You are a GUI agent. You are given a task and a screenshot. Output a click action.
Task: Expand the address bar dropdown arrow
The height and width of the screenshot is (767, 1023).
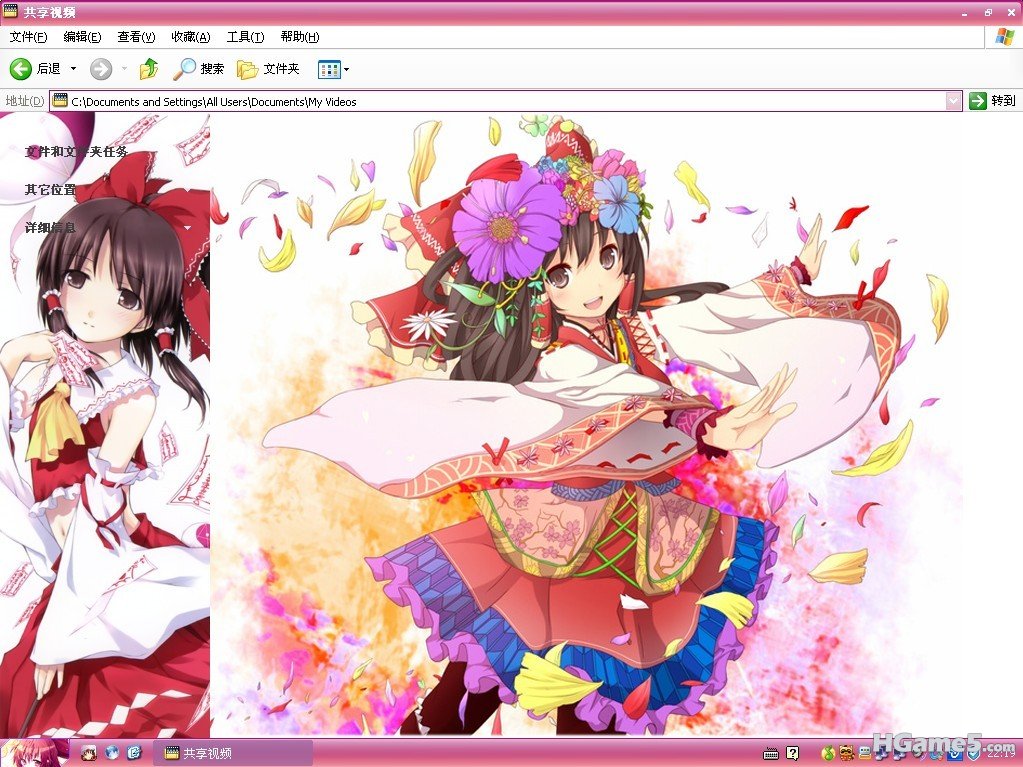954,101
